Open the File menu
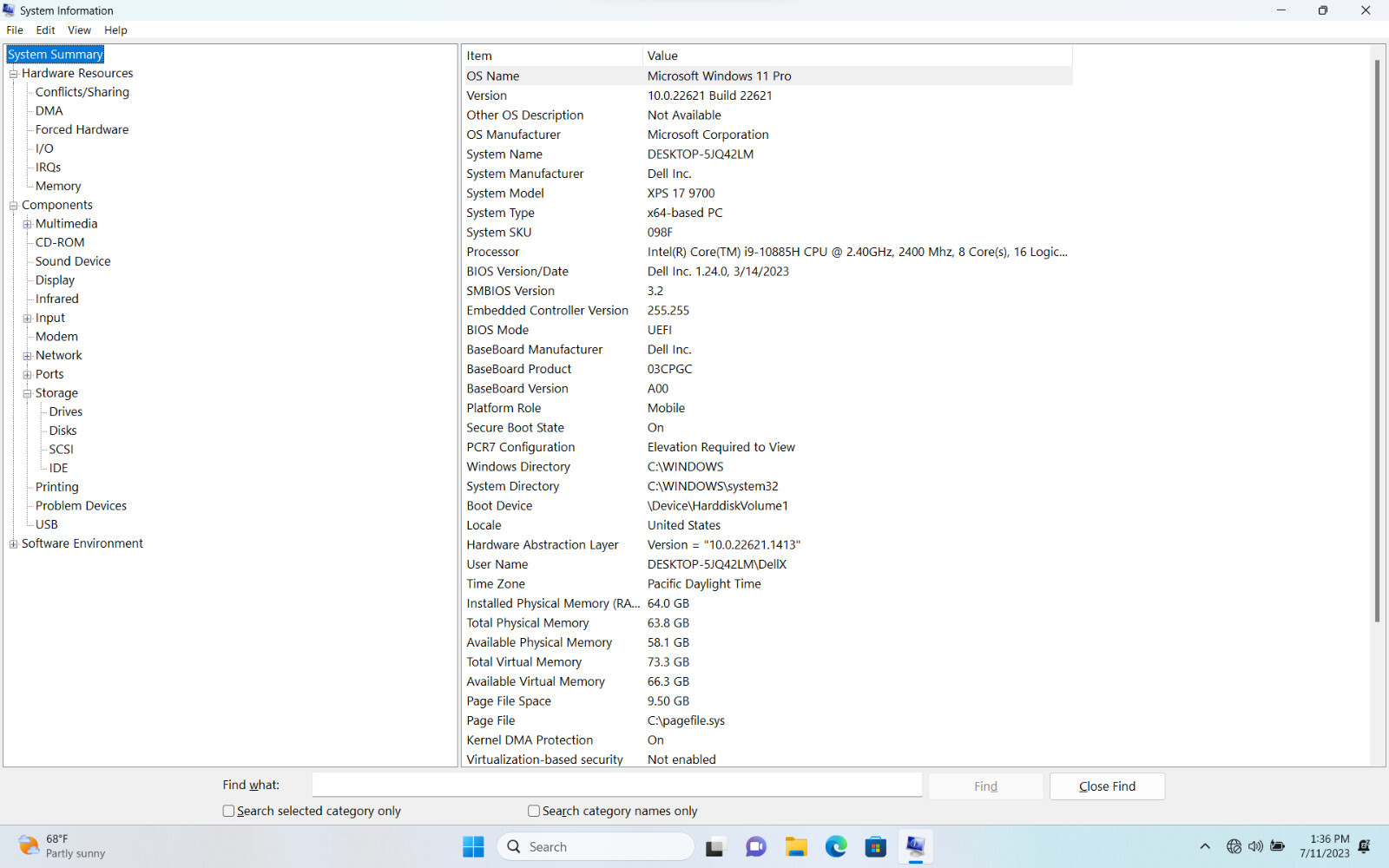Screen dimensions: 1389x868 pyautogui.click(x=15, y=30)
